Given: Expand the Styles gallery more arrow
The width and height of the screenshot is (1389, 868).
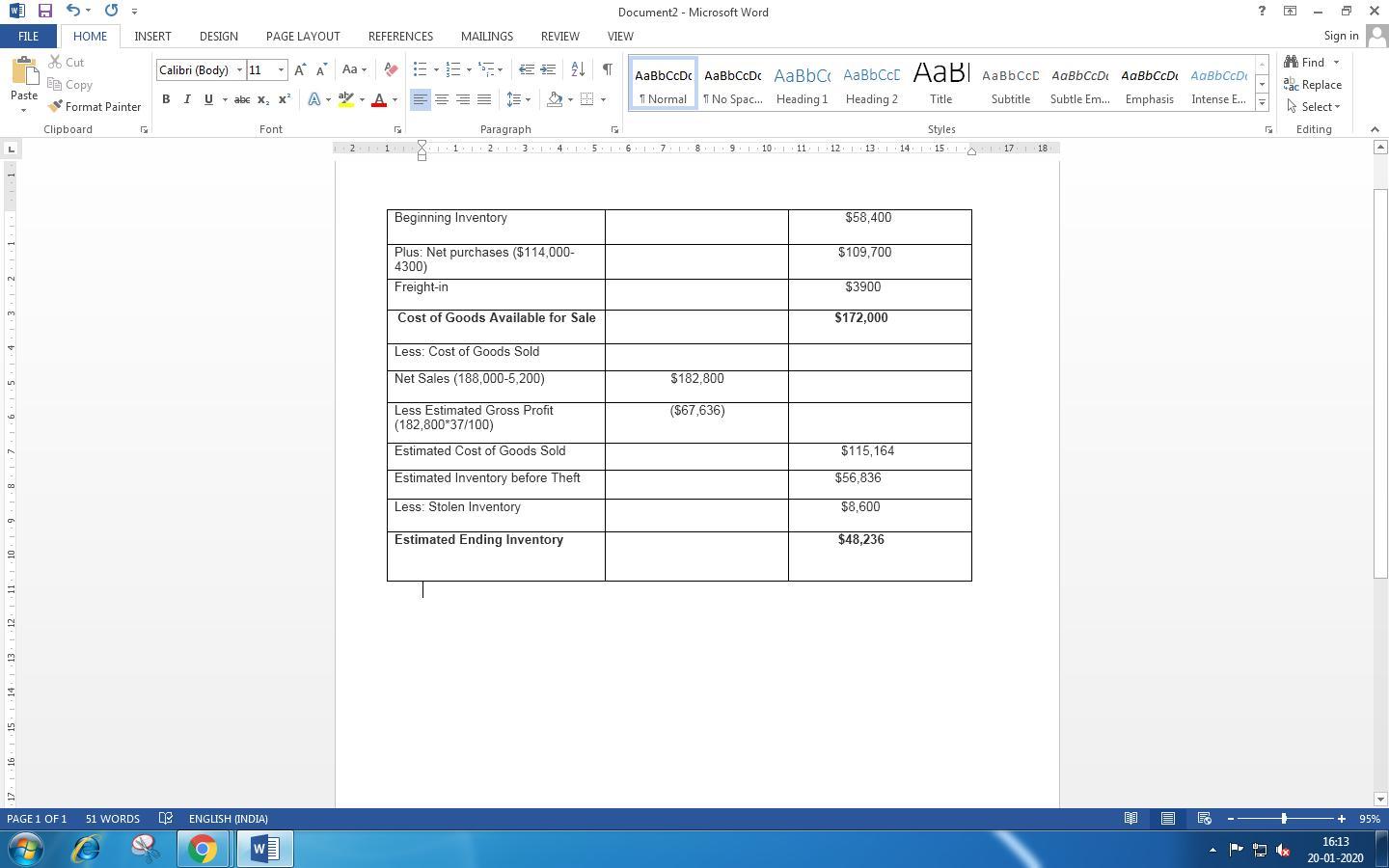Looking at the screenshot, I should (1262, 102).
